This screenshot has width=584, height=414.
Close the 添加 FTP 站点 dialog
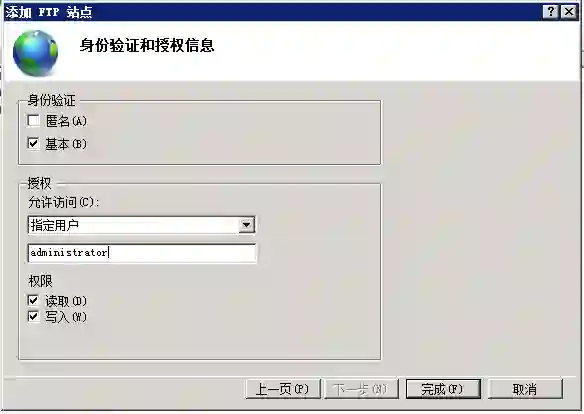click(x=569, y=12)
